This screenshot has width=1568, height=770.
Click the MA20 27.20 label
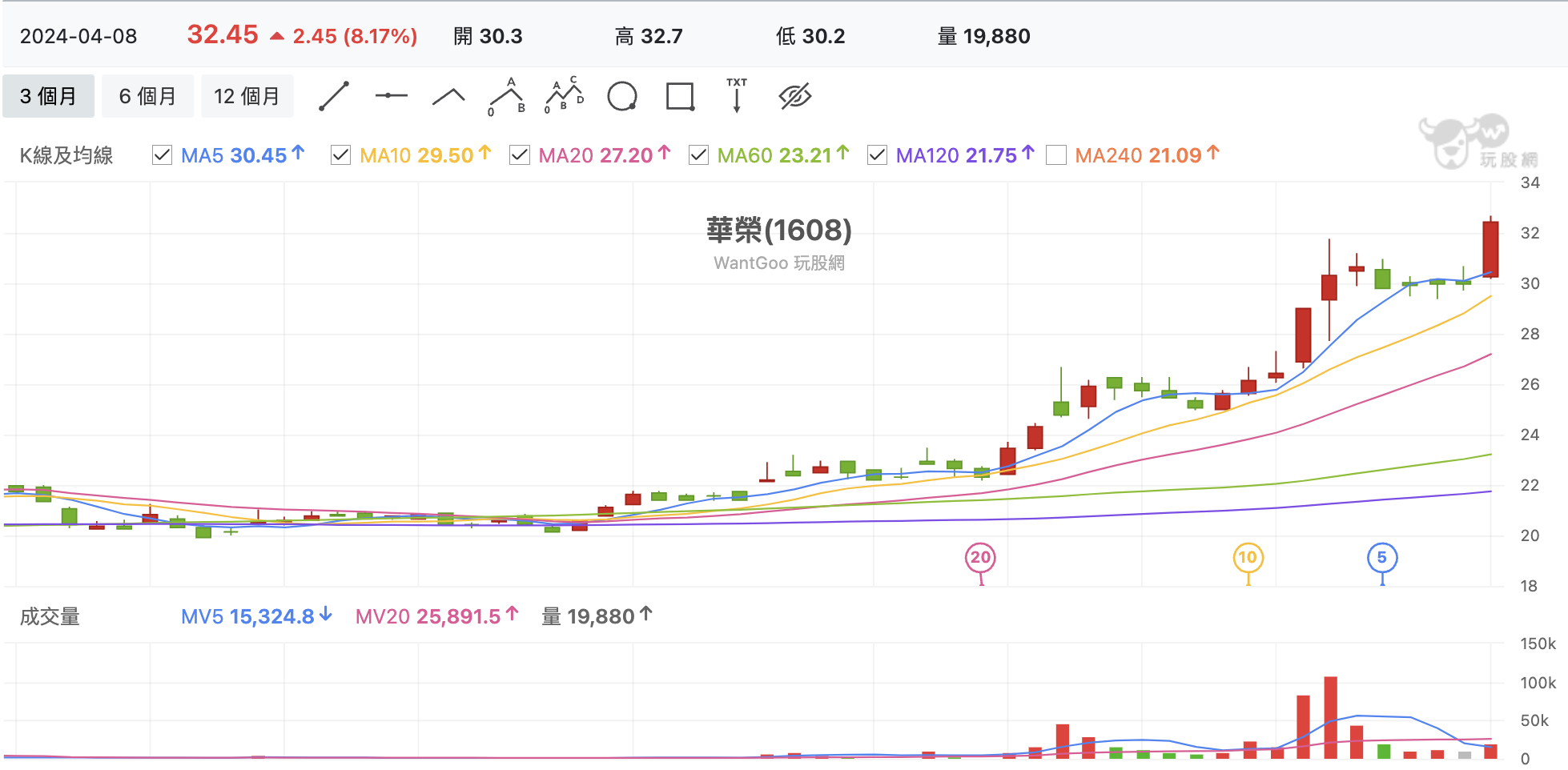click(605, 155)
